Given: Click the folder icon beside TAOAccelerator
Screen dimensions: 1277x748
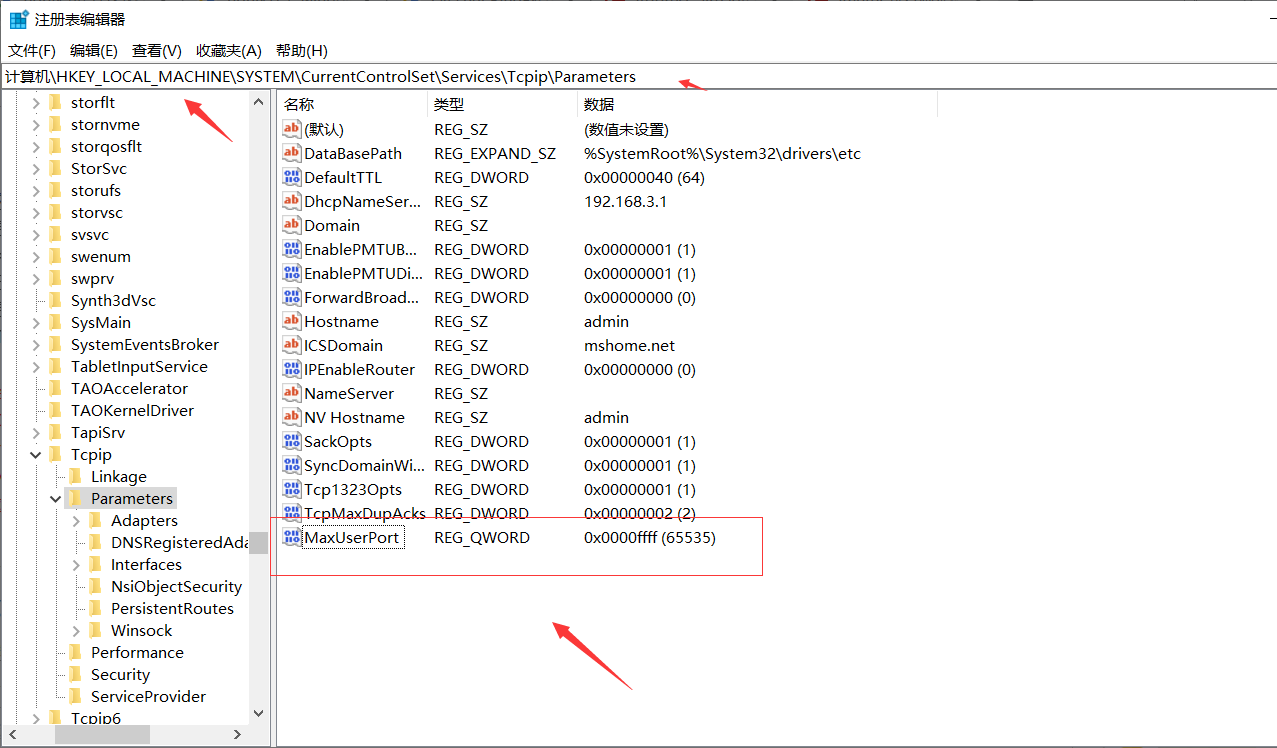Looking at the screenshot, I should (x=55, y=388).
